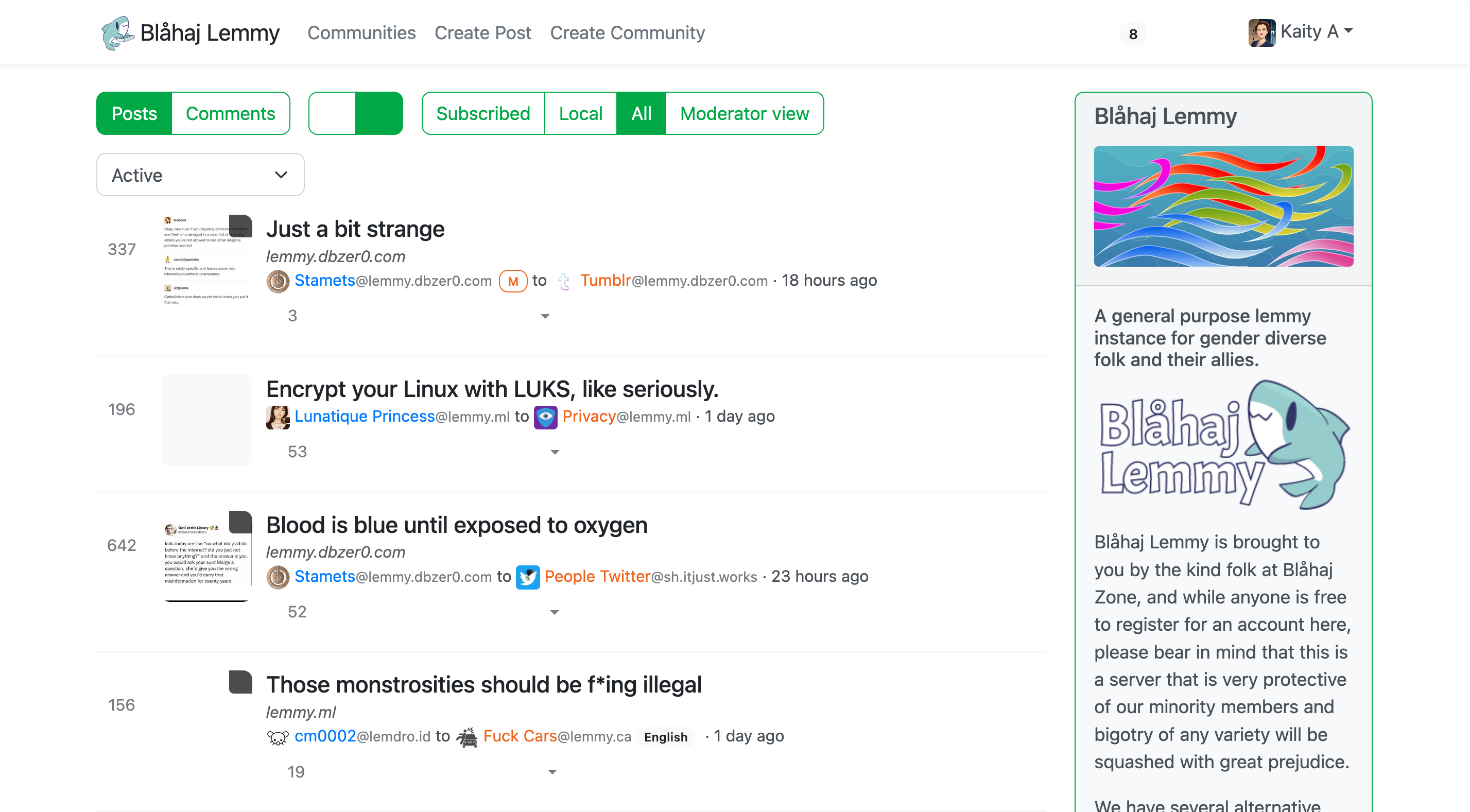Select the Subscribed feed filter

coord(483,114)
